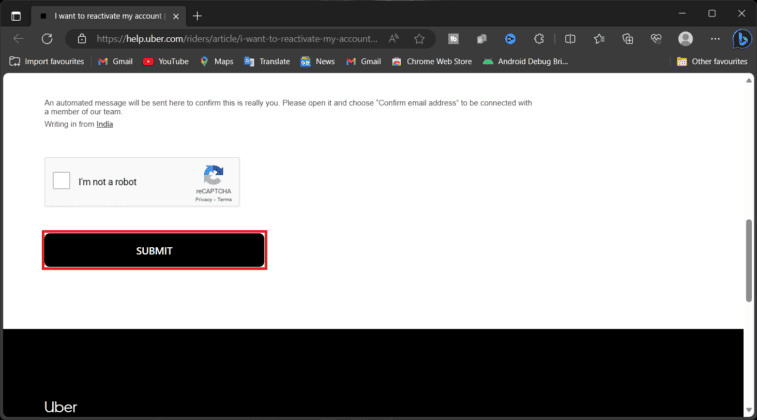This screenshot has width=757, height=420.
Task: Refresh the page with reload icon
Action: pos(46,38)
